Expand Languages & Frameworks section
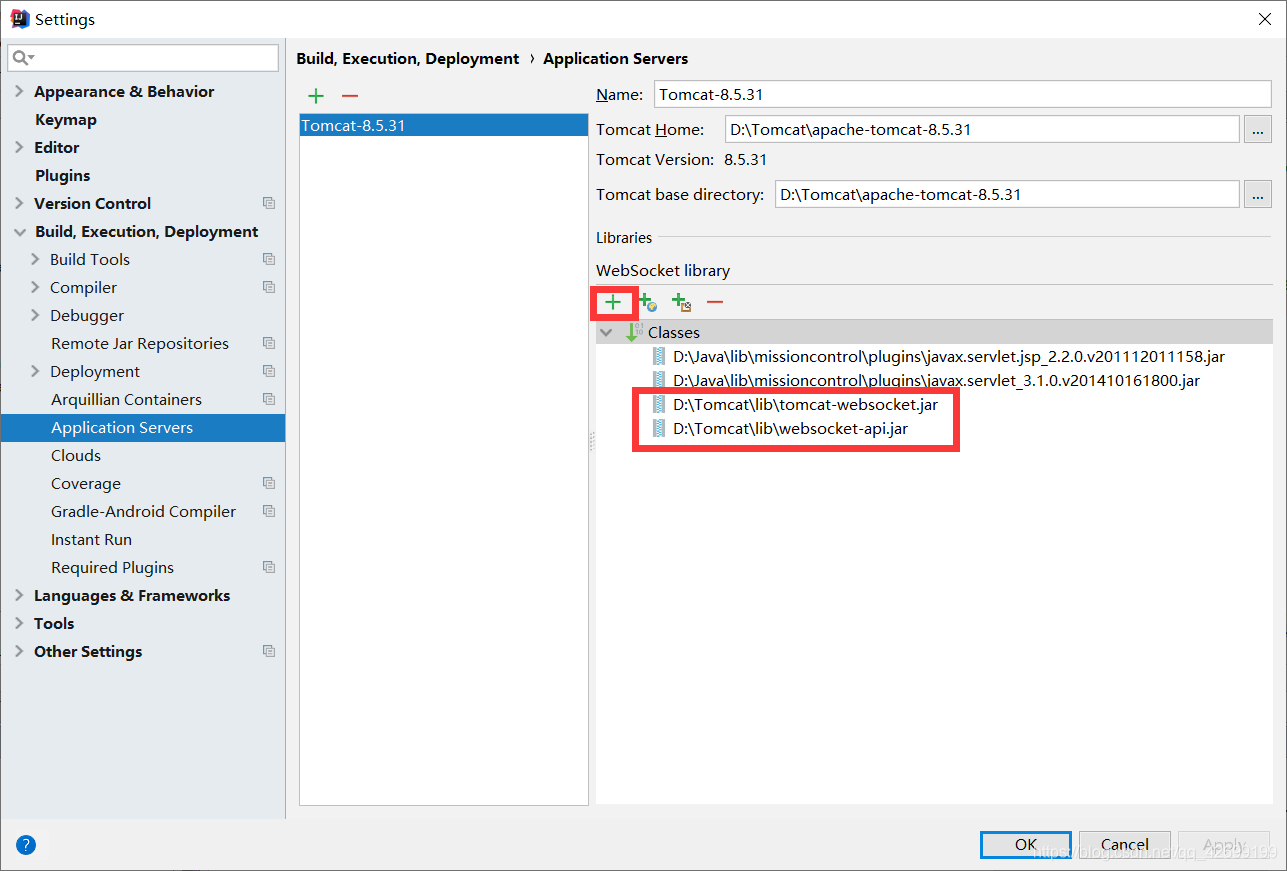Image resolution: width=1287 pixels, height=871 pixels. 19,595
